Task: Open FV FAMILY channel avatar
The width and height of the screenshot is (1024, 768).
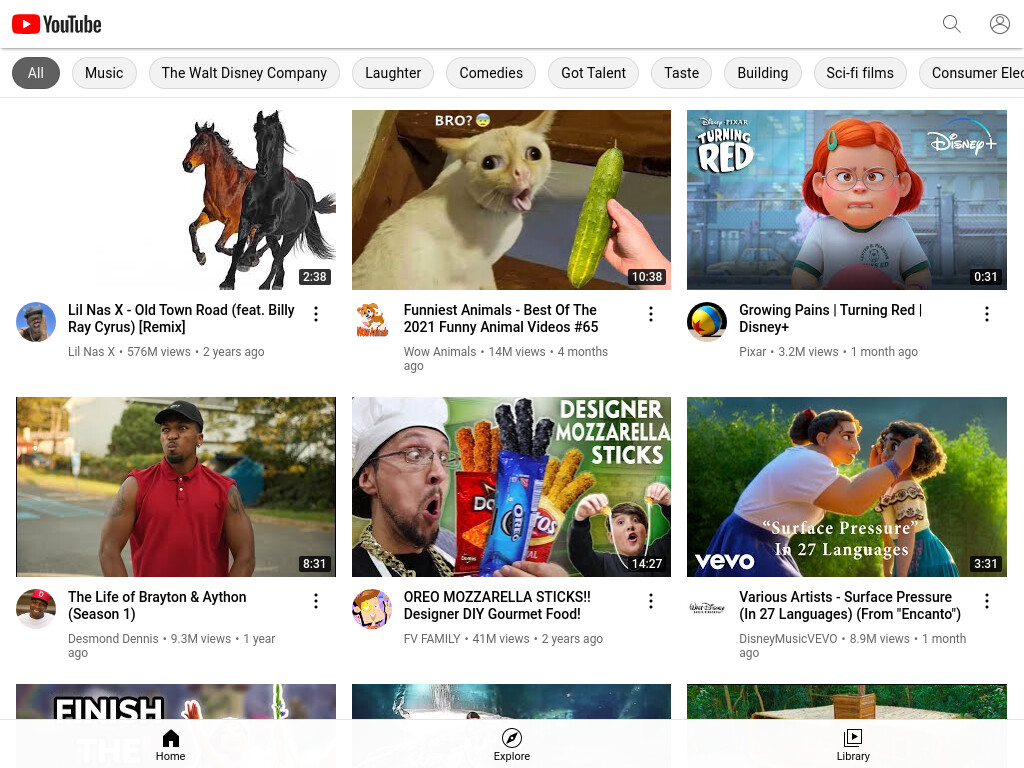Action: pos(372,609)
